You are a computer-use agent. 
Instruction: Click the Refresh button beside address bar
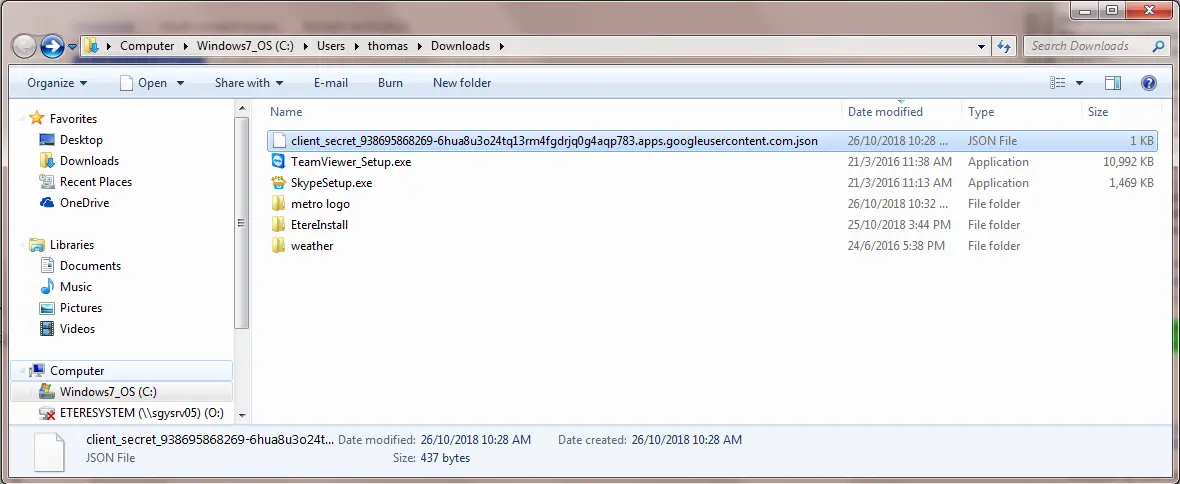tap(1005, 46)
